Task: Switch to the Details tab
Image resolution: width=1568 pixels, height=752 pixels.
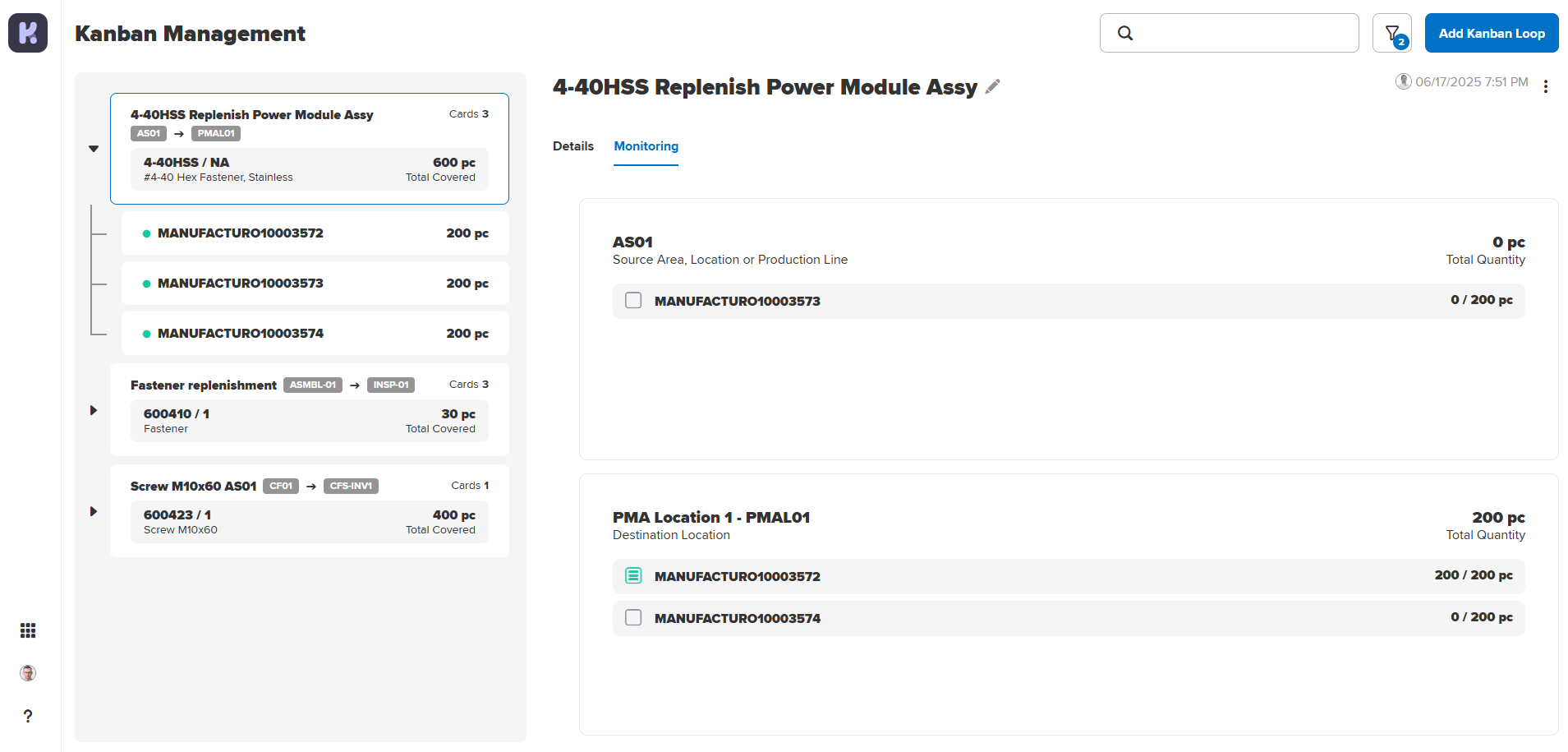Action: click(x=572, y=146)
